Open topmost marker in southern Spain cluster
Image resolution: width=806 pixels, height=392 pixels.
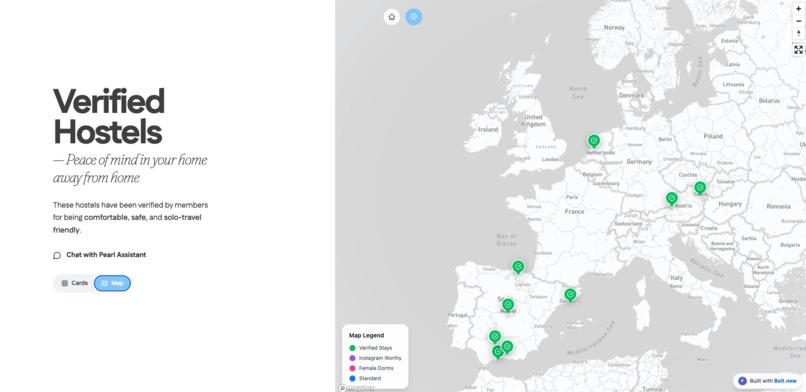tap(494, 337)
